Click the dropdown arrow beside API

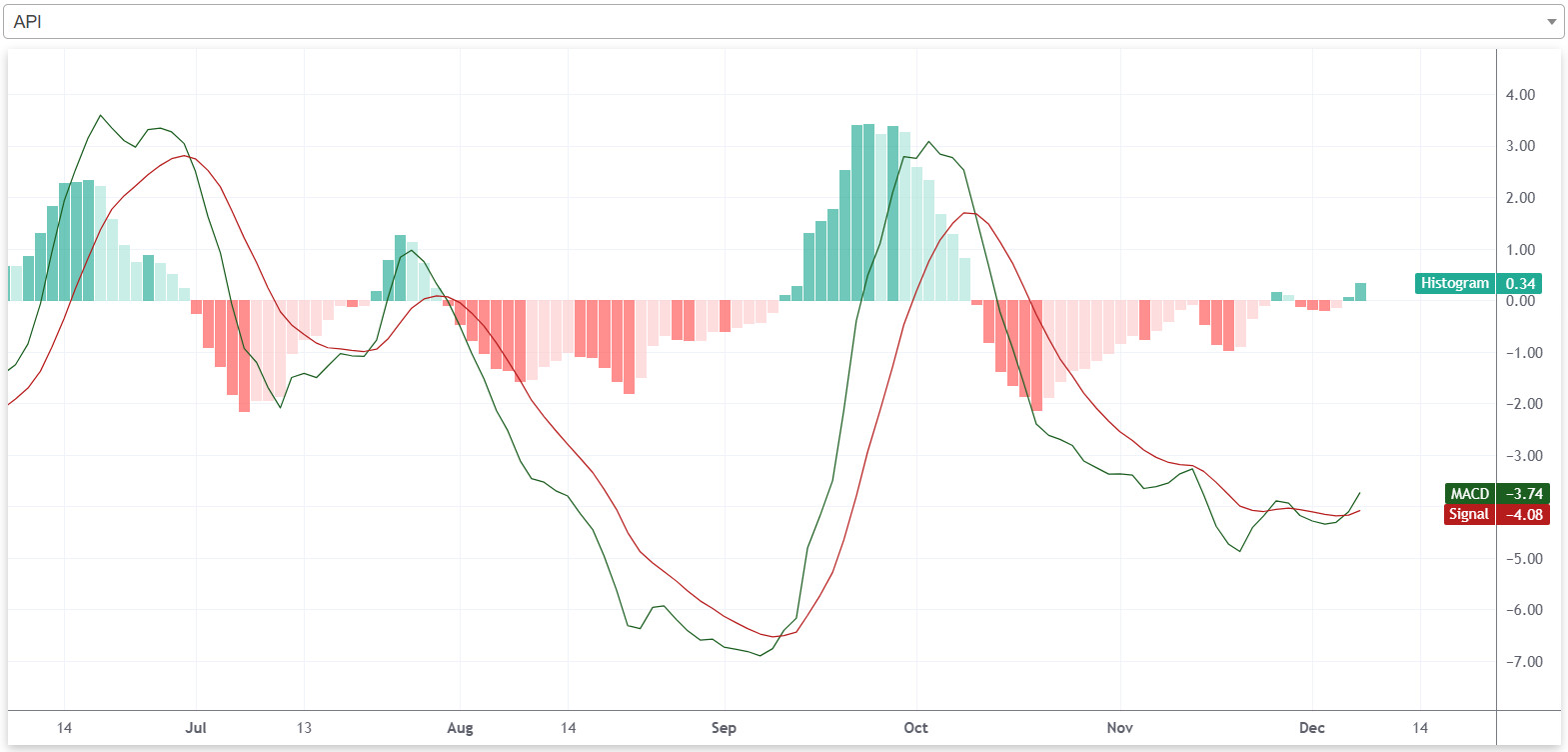pos(1551,21)
